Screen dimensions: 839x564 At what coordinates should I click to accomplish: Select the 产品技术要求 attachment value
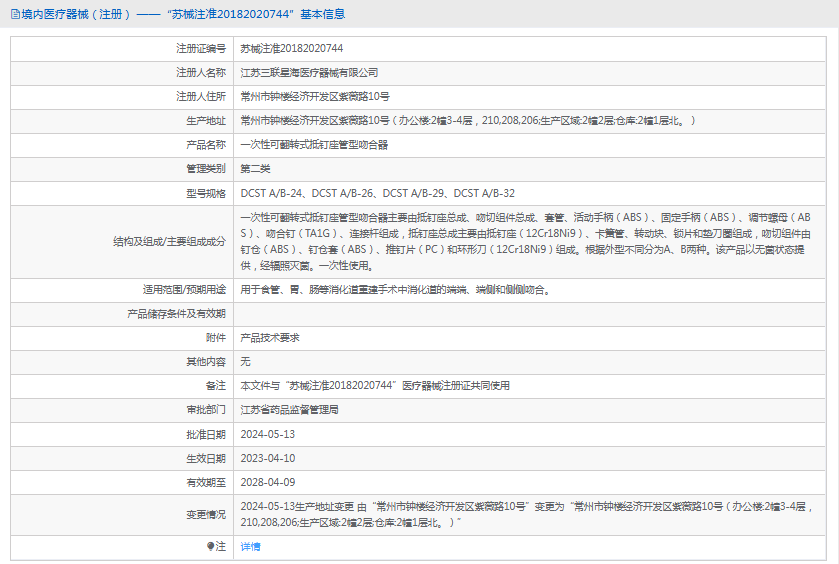(x=270, y=338)
